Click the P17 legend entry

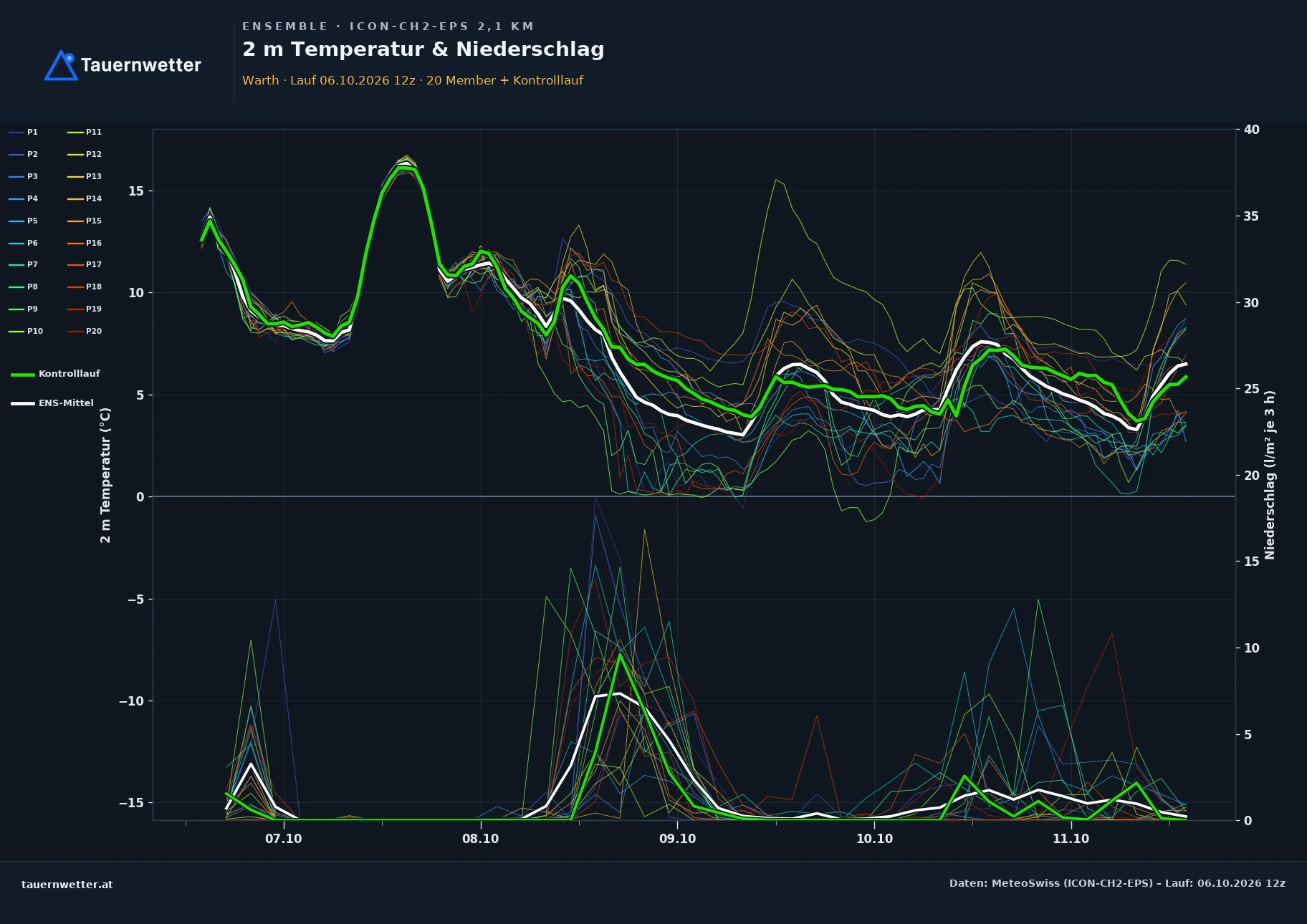click(x=85, y=264)
